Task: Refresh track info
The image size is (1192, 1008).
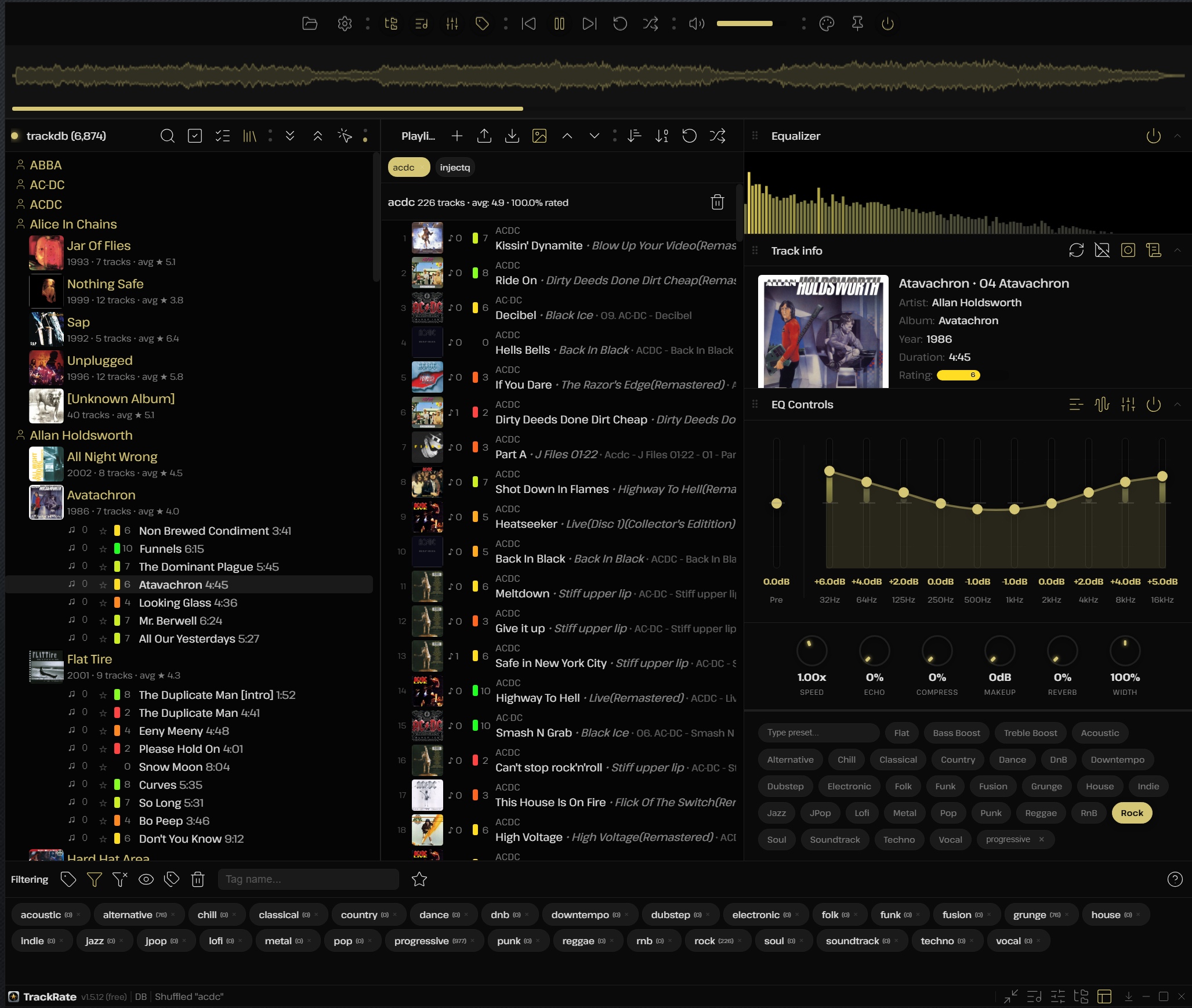Action: (1077, 250)
